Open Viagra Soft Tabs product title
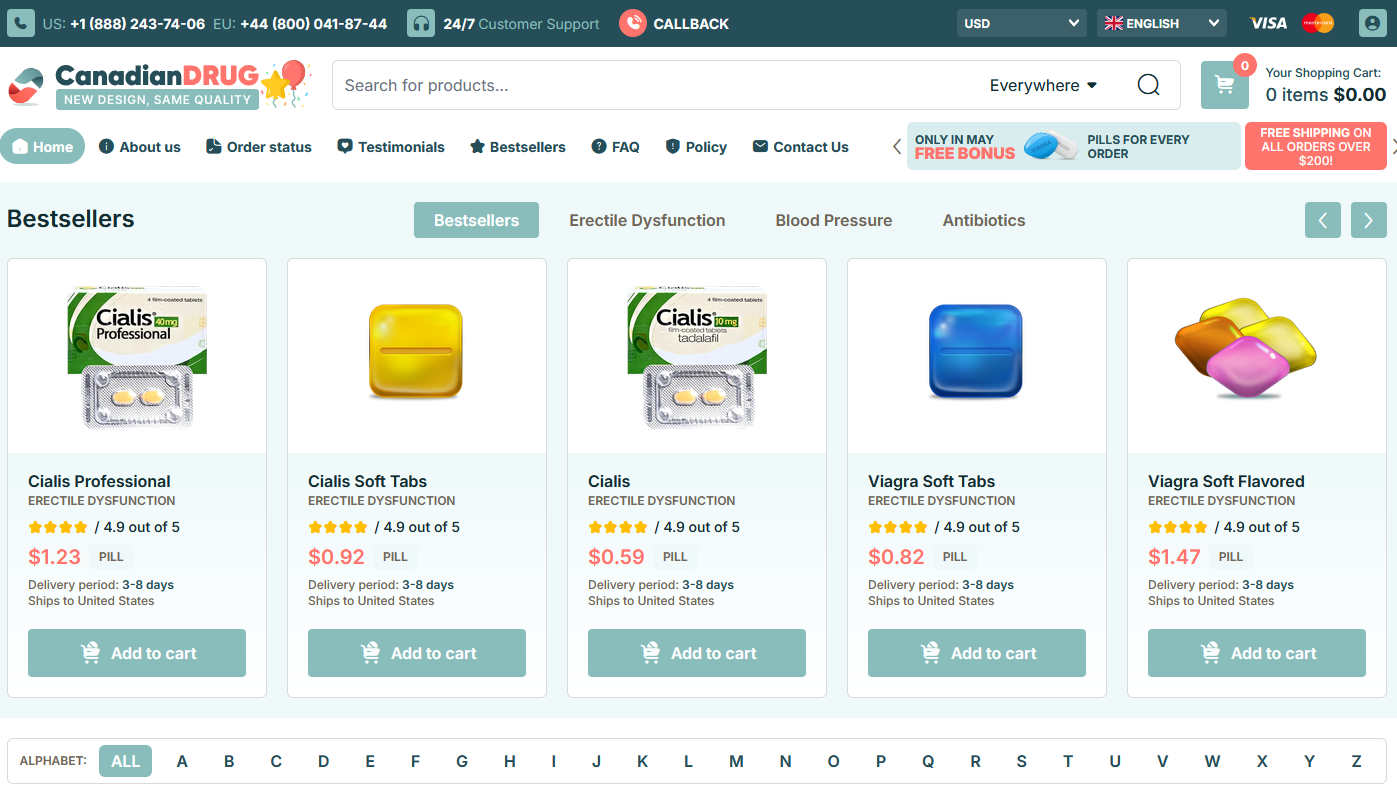 [932, 481]
